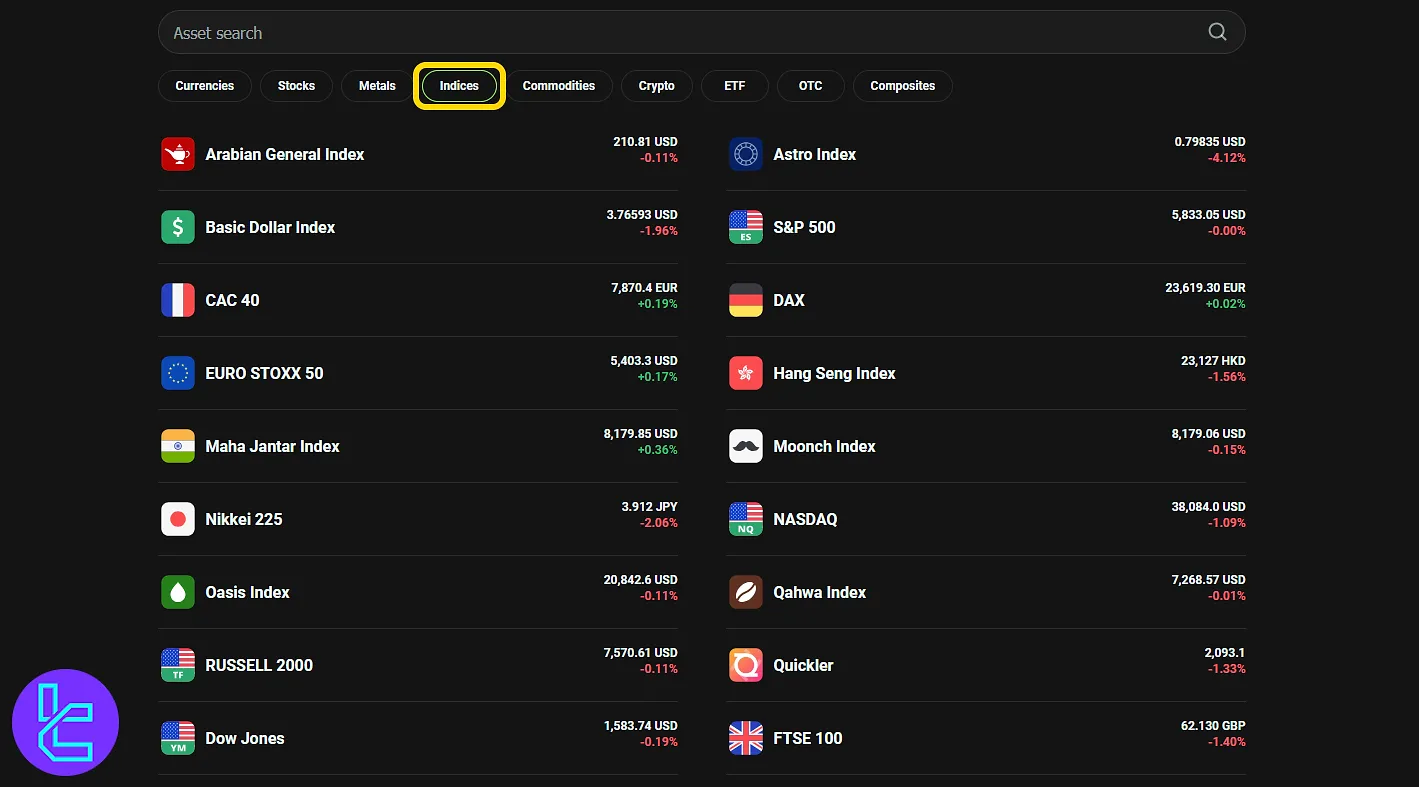Click the 23,127 HKD price

[x=1213, y=361]
